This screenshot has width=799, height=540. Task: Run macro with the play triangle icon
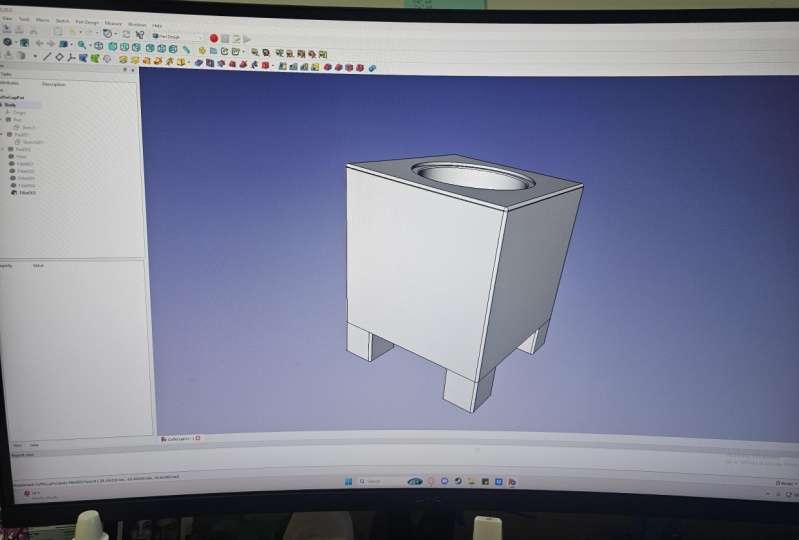[x=247, y=39]
